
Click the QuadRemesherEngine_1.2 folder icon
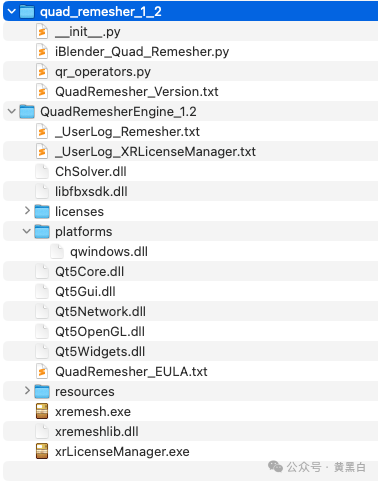(x=27, y=112)
